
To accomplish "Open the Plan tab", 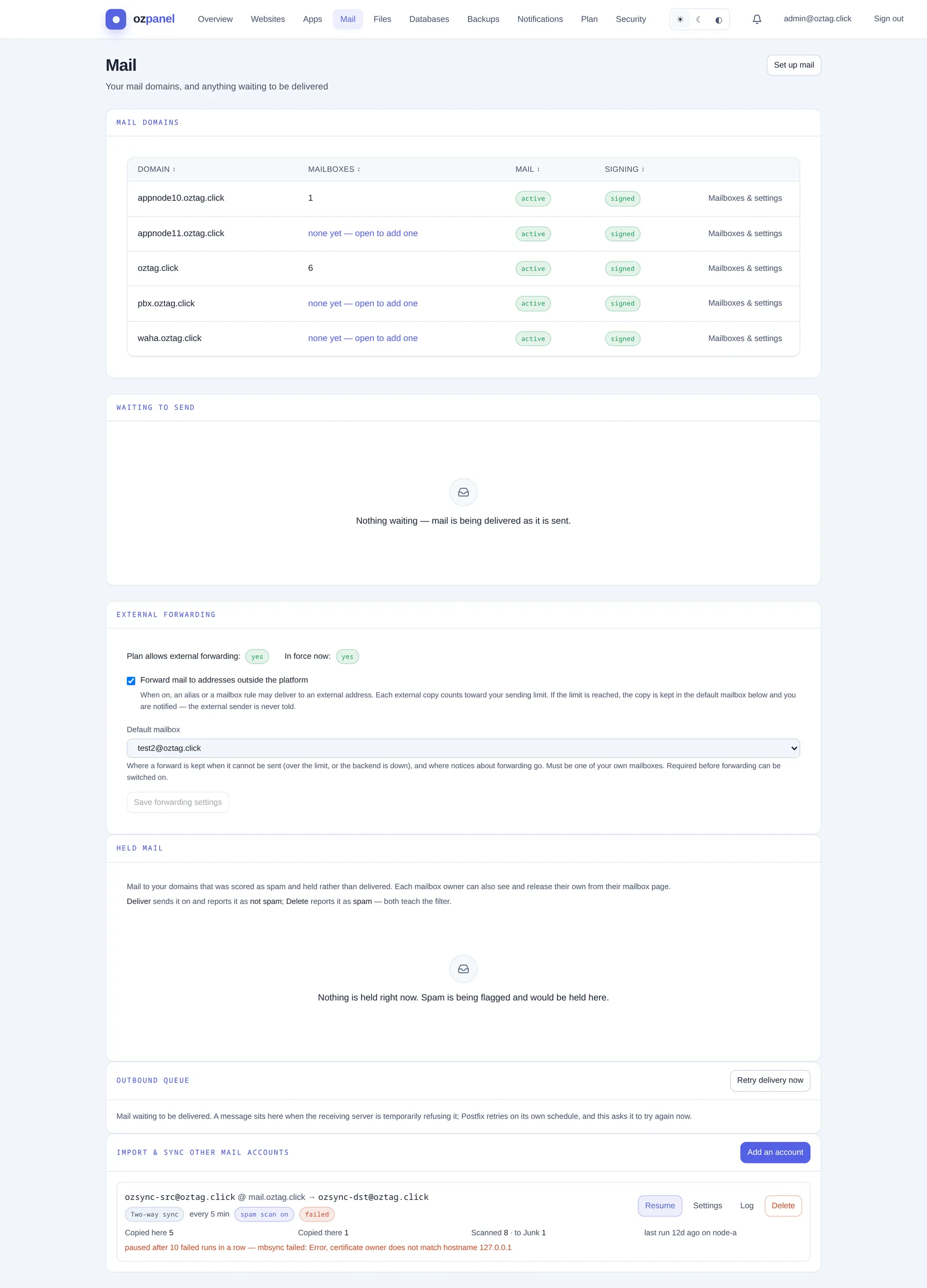I will click(590, 20).
